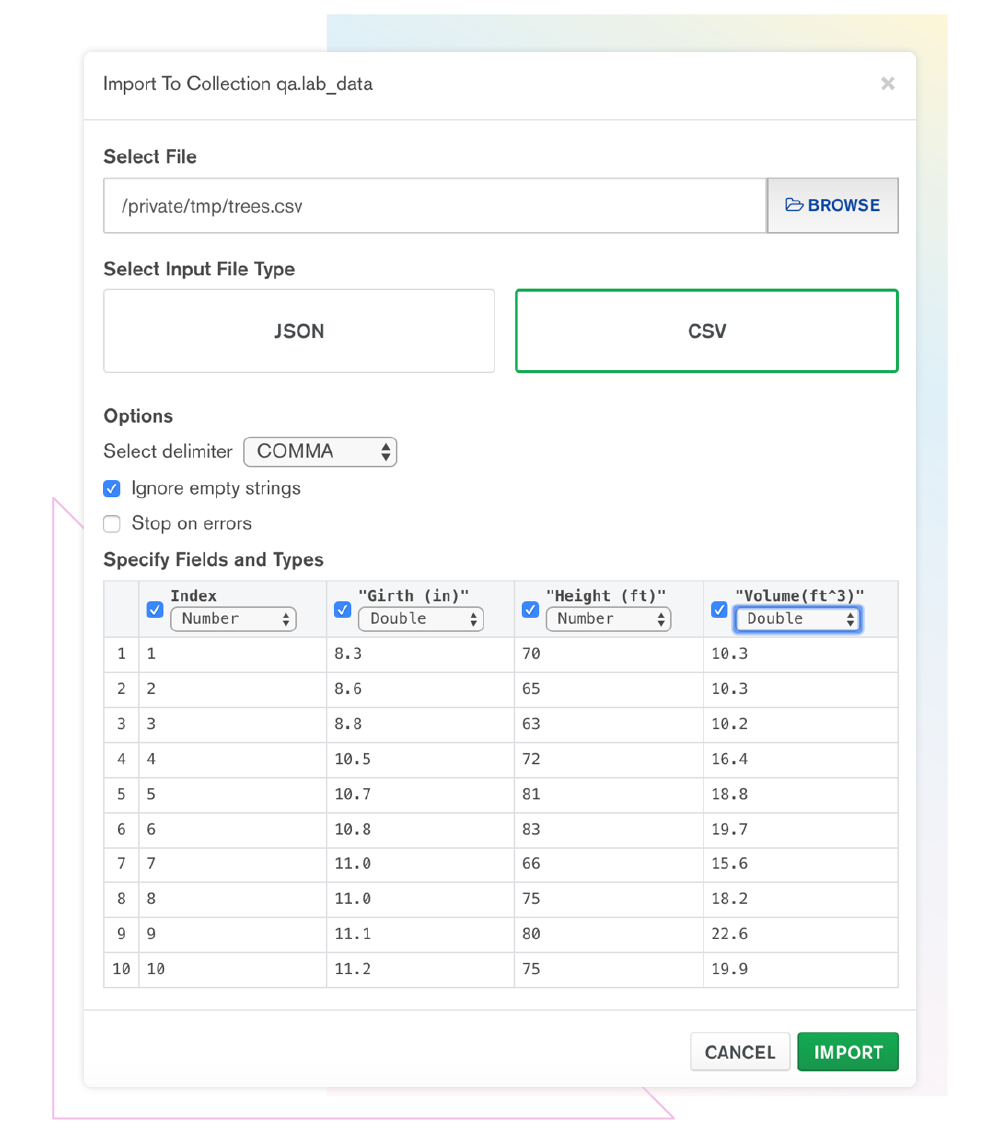The image size is (1001, 1140).
Task: Click Height value 83 in row 6
Action: [x=531, y=830]
